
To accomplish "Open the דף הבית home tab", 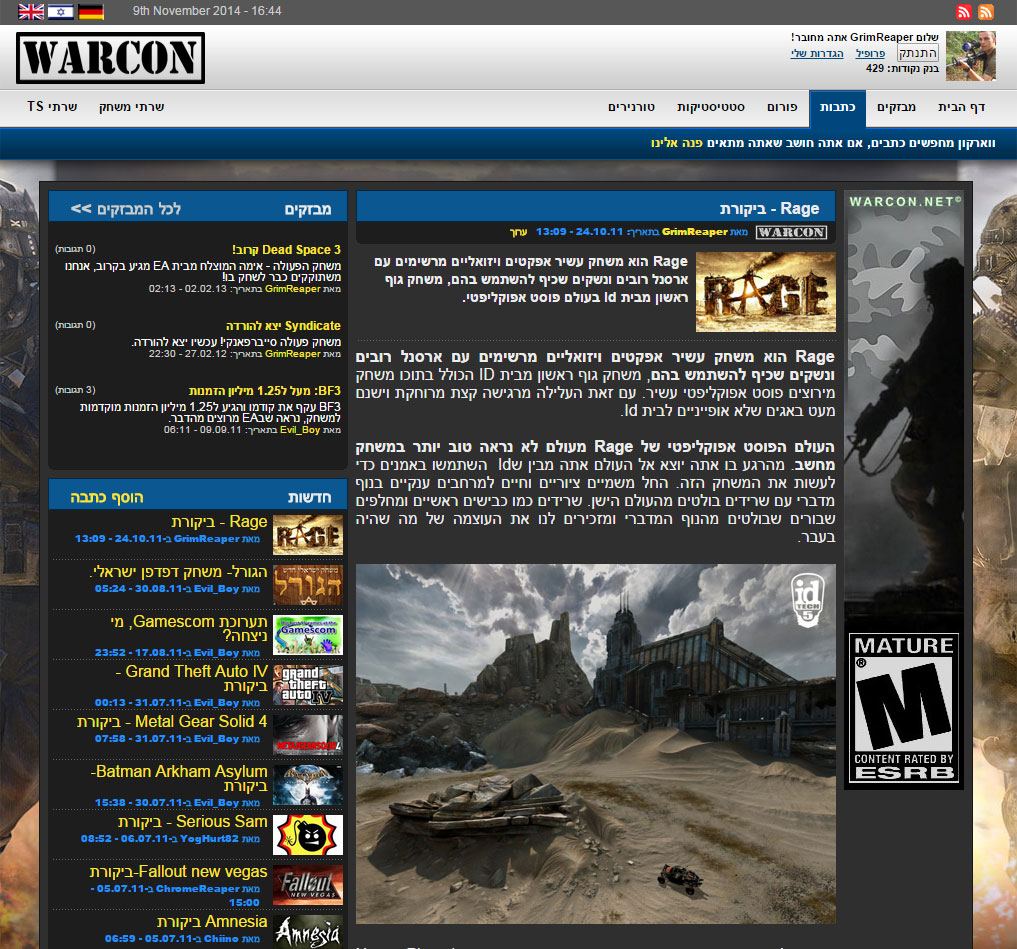I will coord(961,107).
